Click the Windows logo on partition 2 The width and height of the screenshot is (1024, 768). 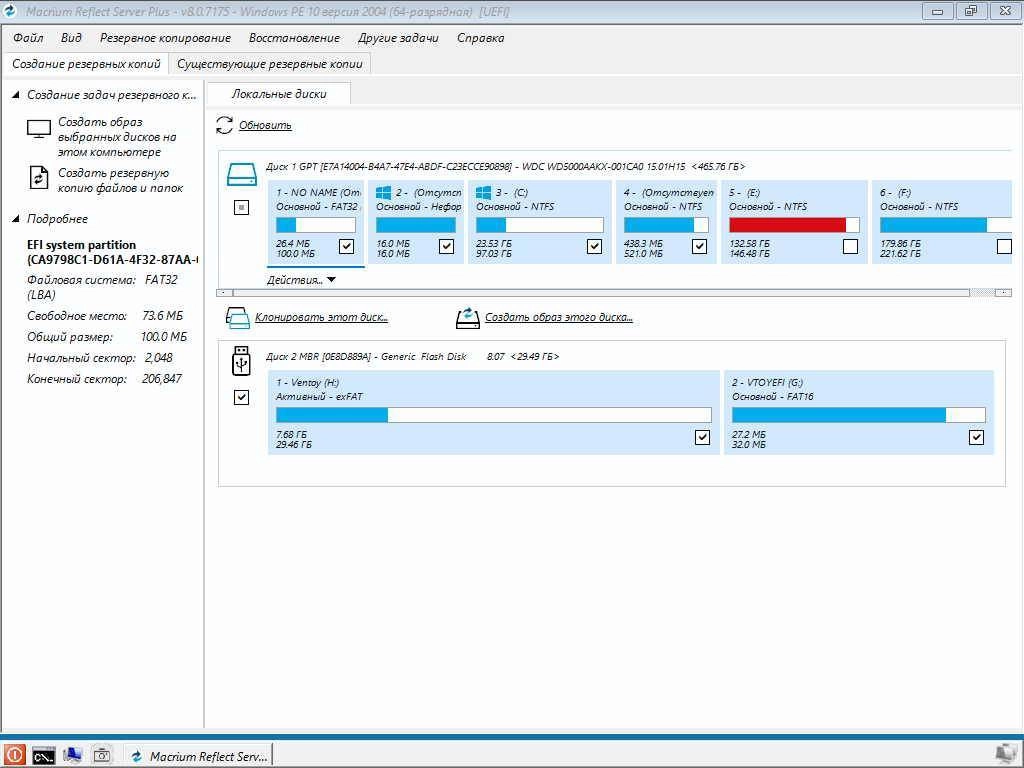[x=383, y=192]
